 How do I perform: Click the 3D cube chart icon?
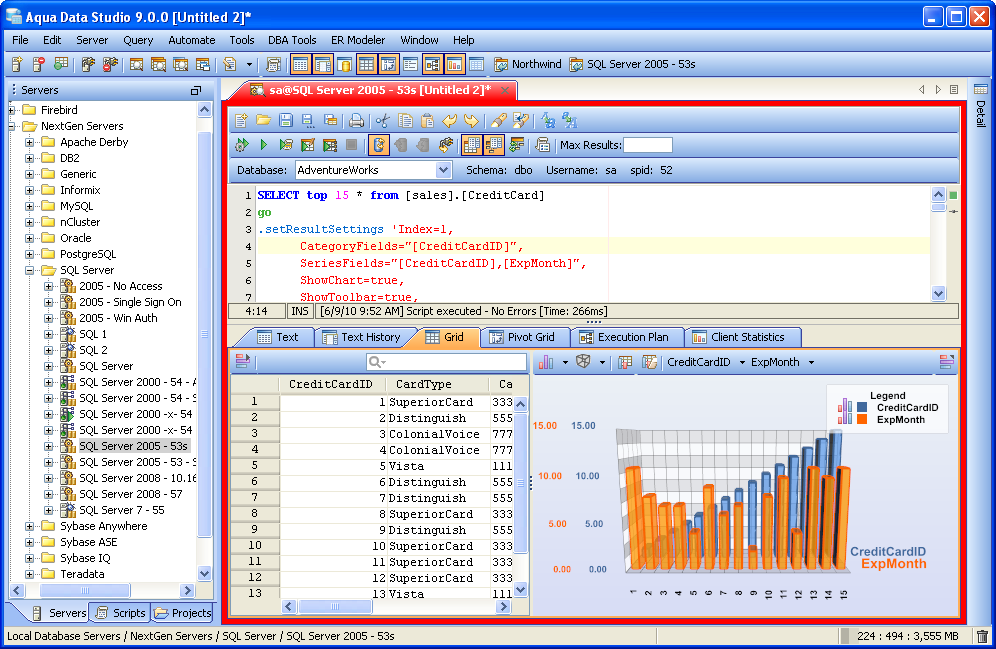[x=583, y=362]
